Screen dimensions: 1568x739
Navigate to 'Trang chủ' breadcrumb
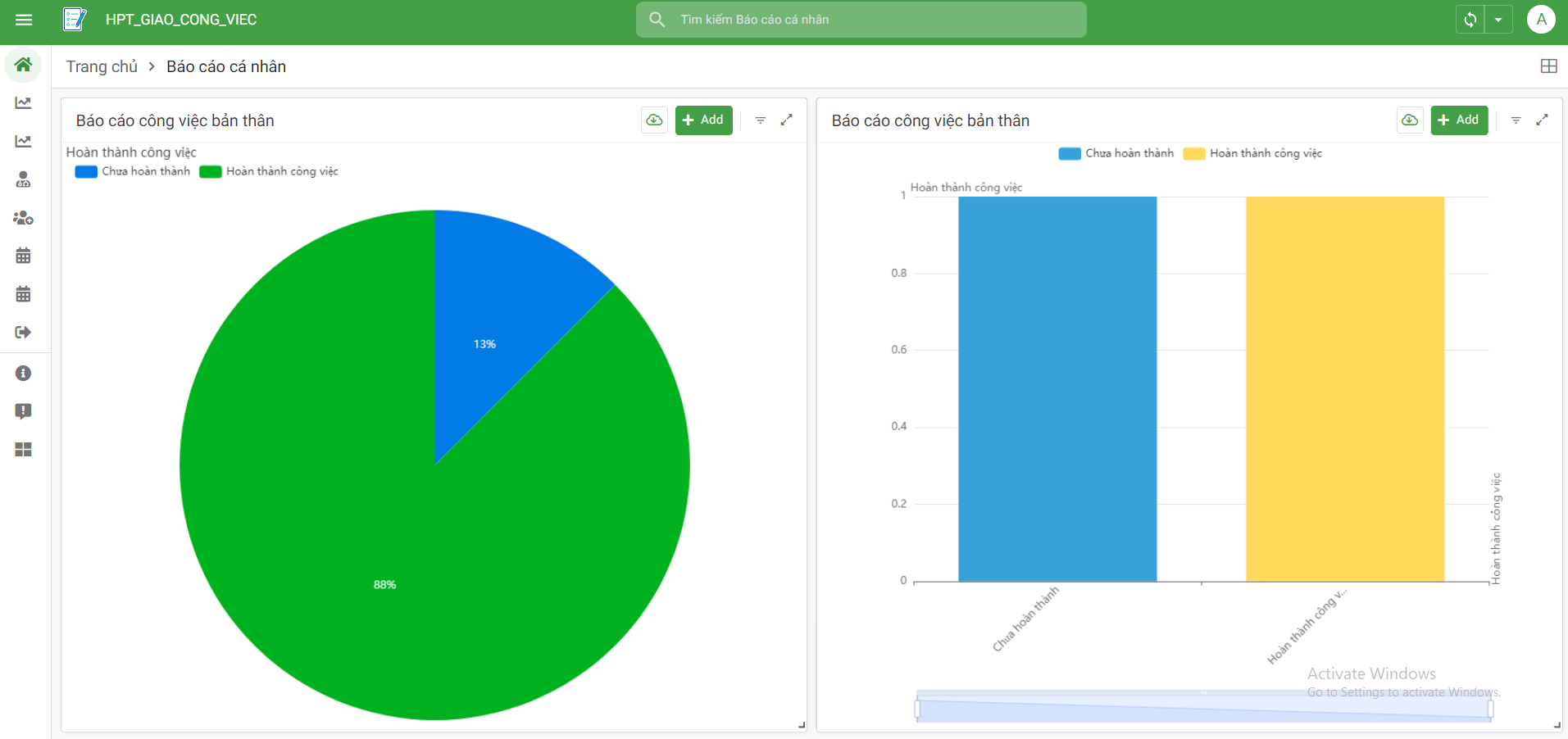click(x=102, y=66)
